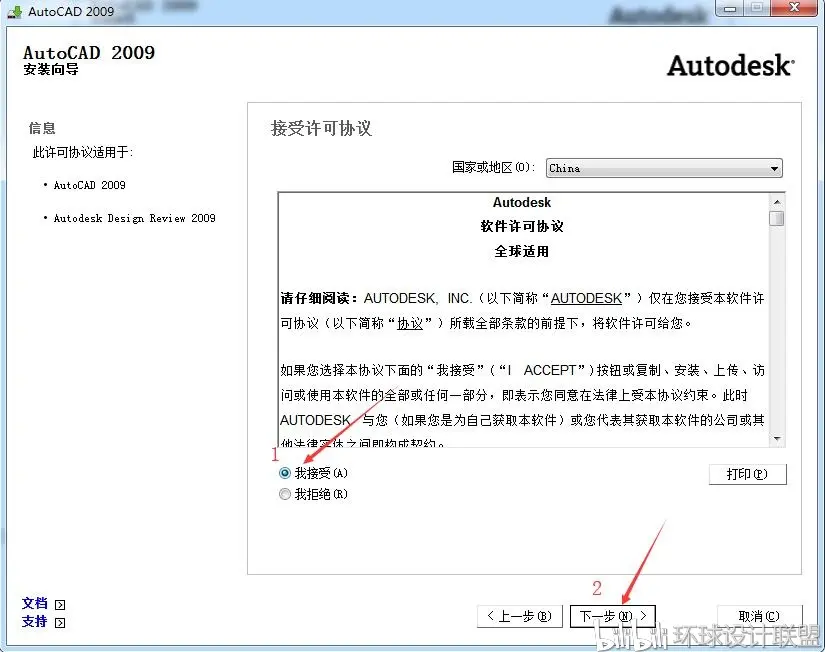
Task: Select the 我接受(A) radio button
Action: [x=285, y=473]
